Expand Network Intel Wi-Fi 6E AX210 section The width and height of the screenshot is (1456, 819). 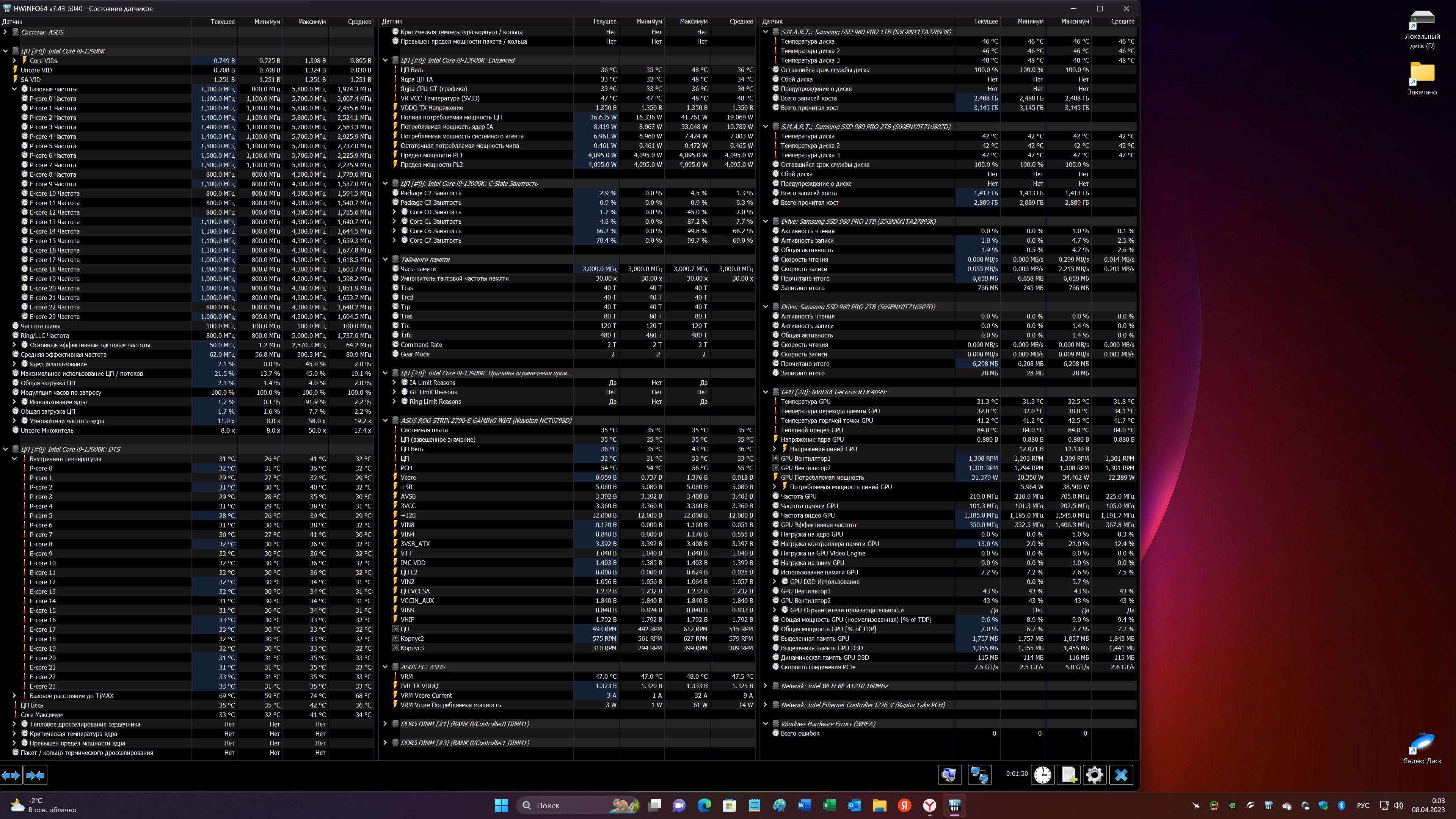point(766,686)
